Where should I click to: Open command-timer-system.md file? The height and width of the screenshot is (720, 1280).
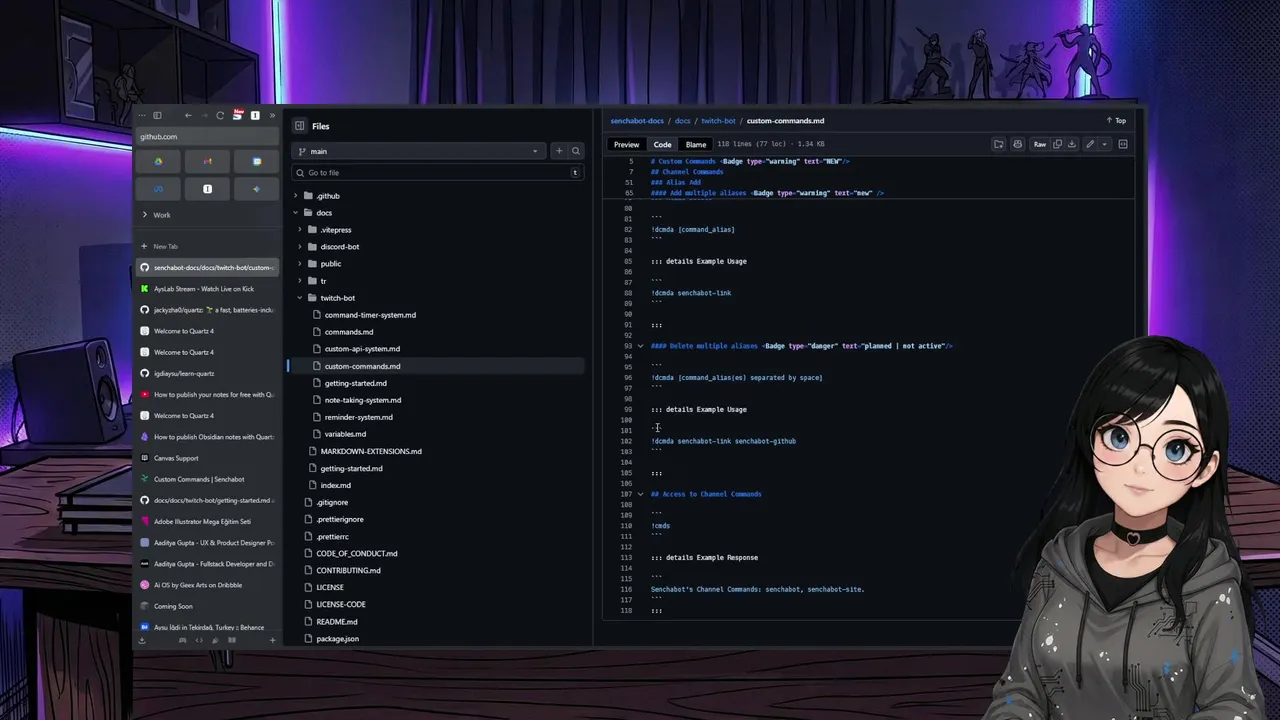[370, 315]
